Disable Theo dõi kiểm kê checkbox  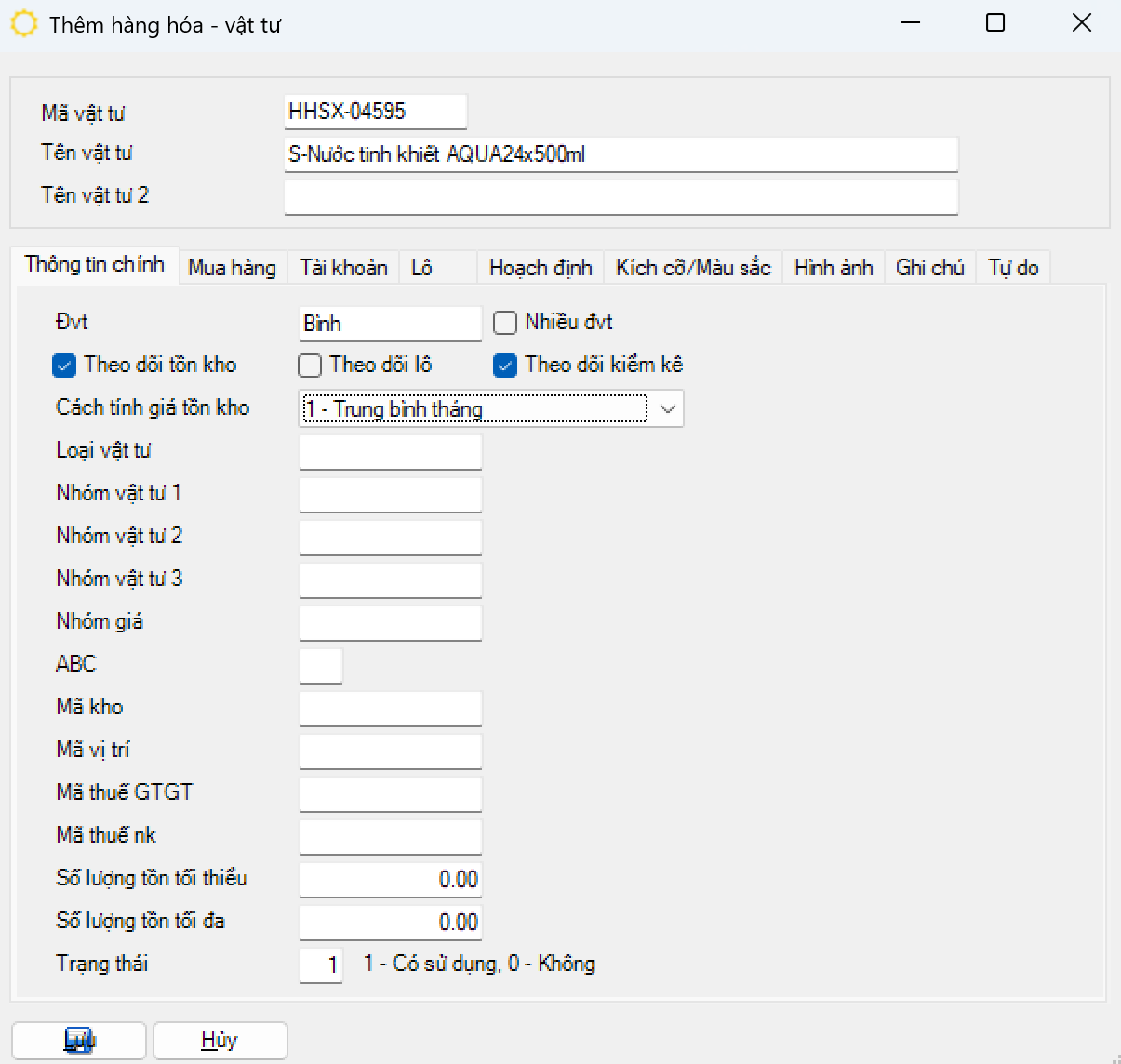pos(505,366)
